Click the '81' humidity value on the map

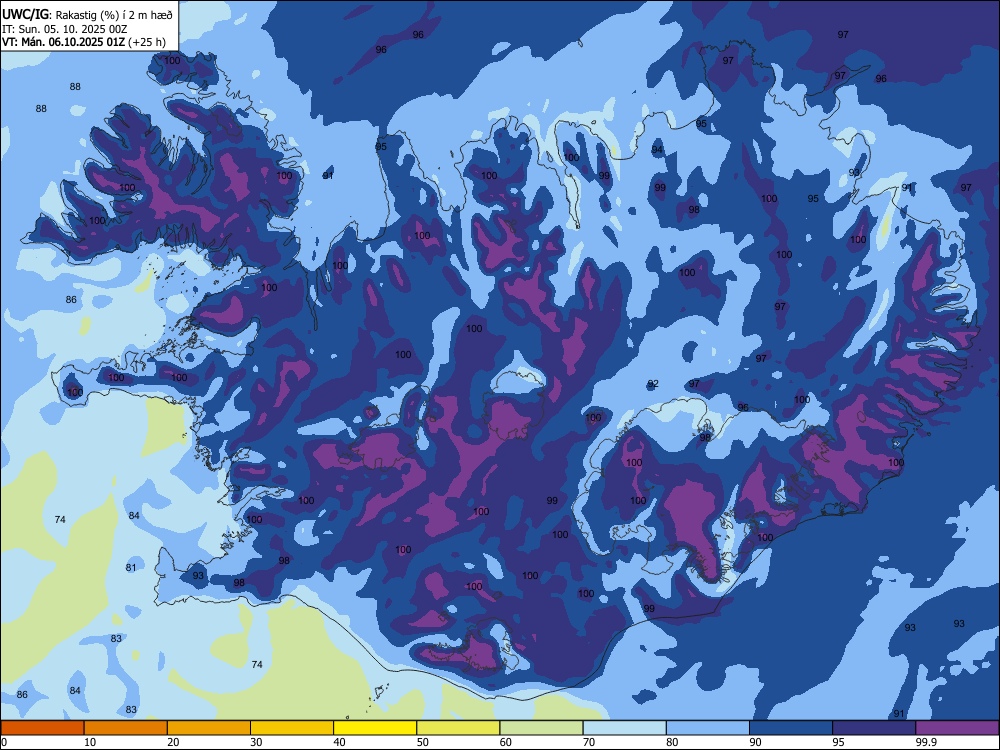[x=131, y=568]
